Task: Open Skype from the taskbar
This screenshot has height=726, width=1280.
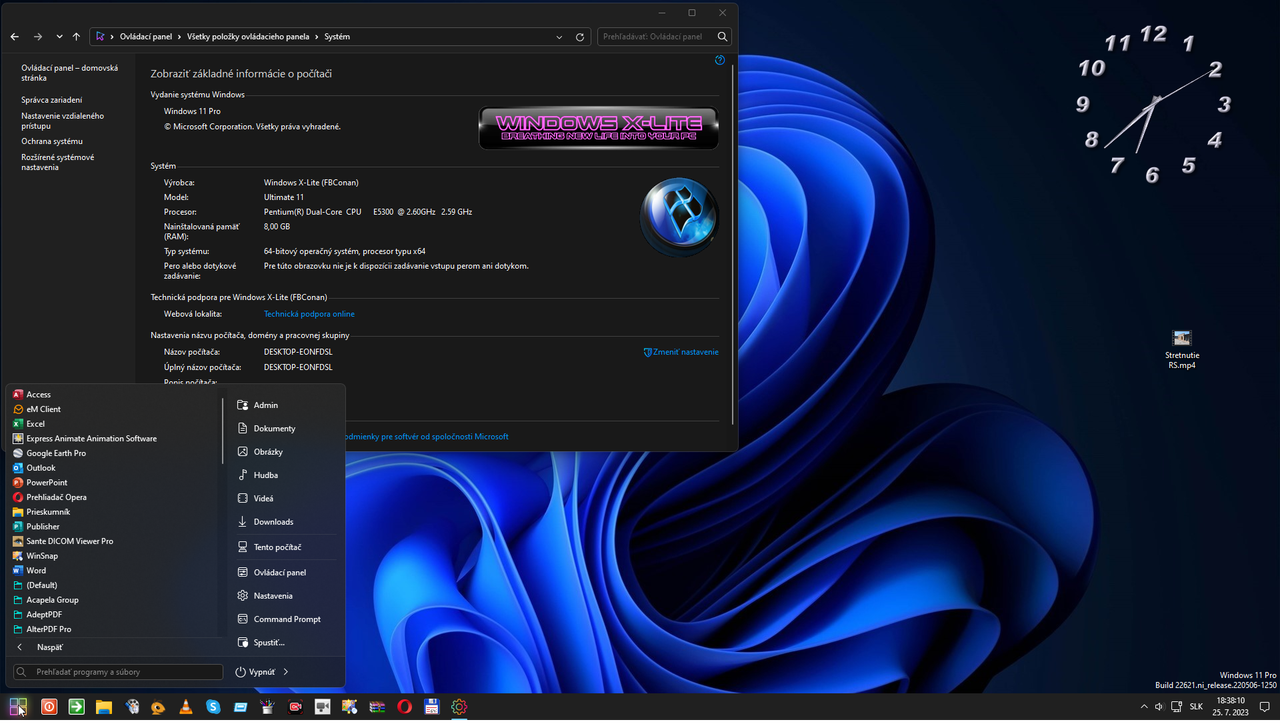Action: (213, 707)
